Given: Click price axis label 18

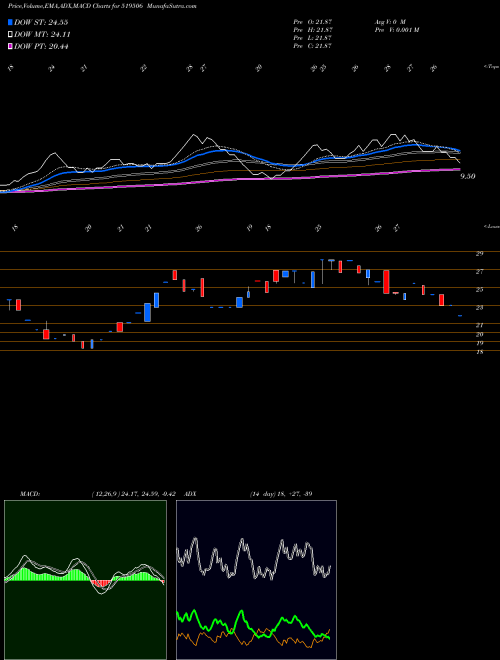Looking at the screenshot, I should pos(479,352).
